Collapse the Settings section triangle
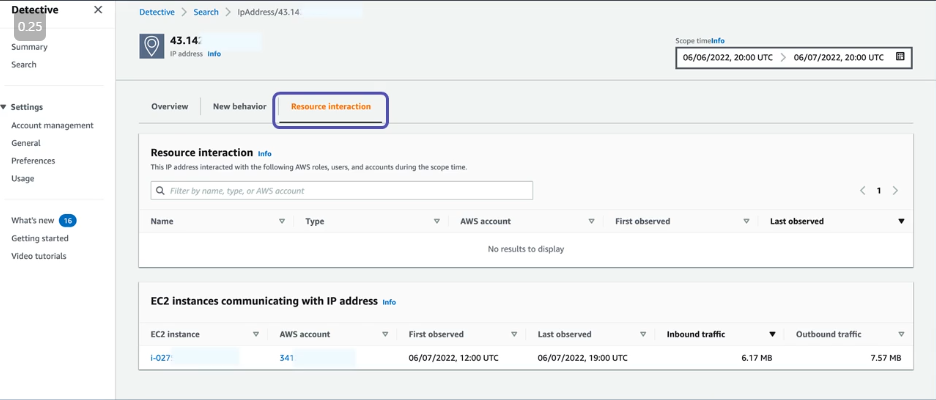 click(x=4, y=107)
